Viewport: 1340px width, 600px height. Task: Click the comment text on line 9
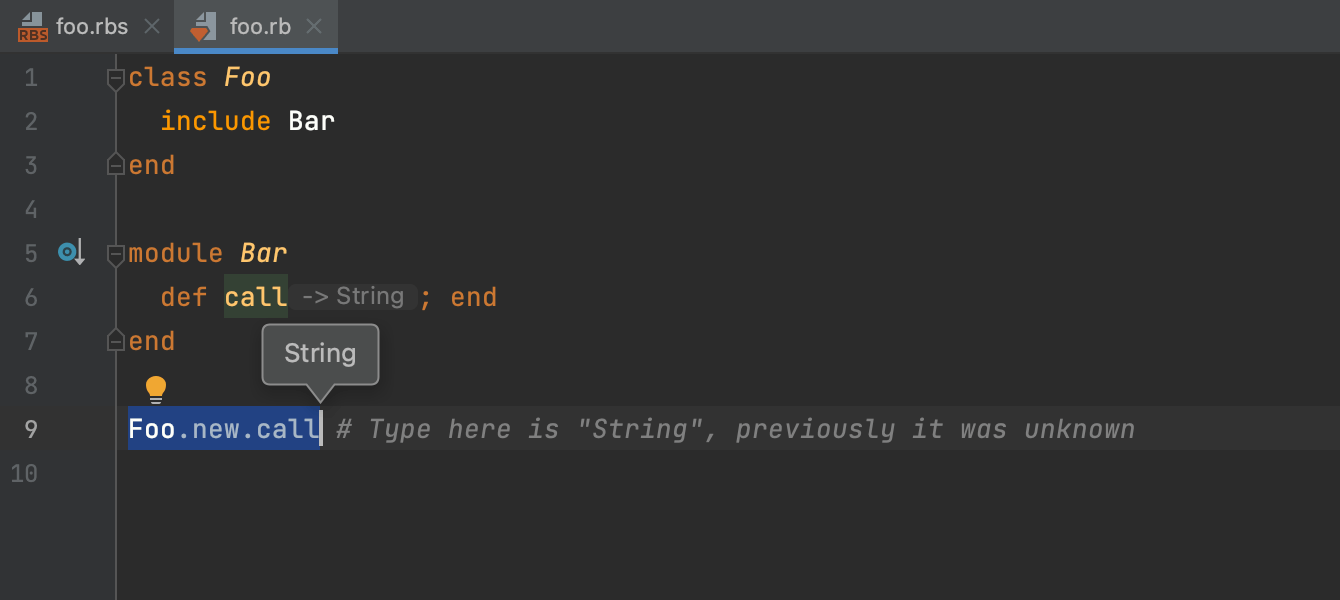735,429
